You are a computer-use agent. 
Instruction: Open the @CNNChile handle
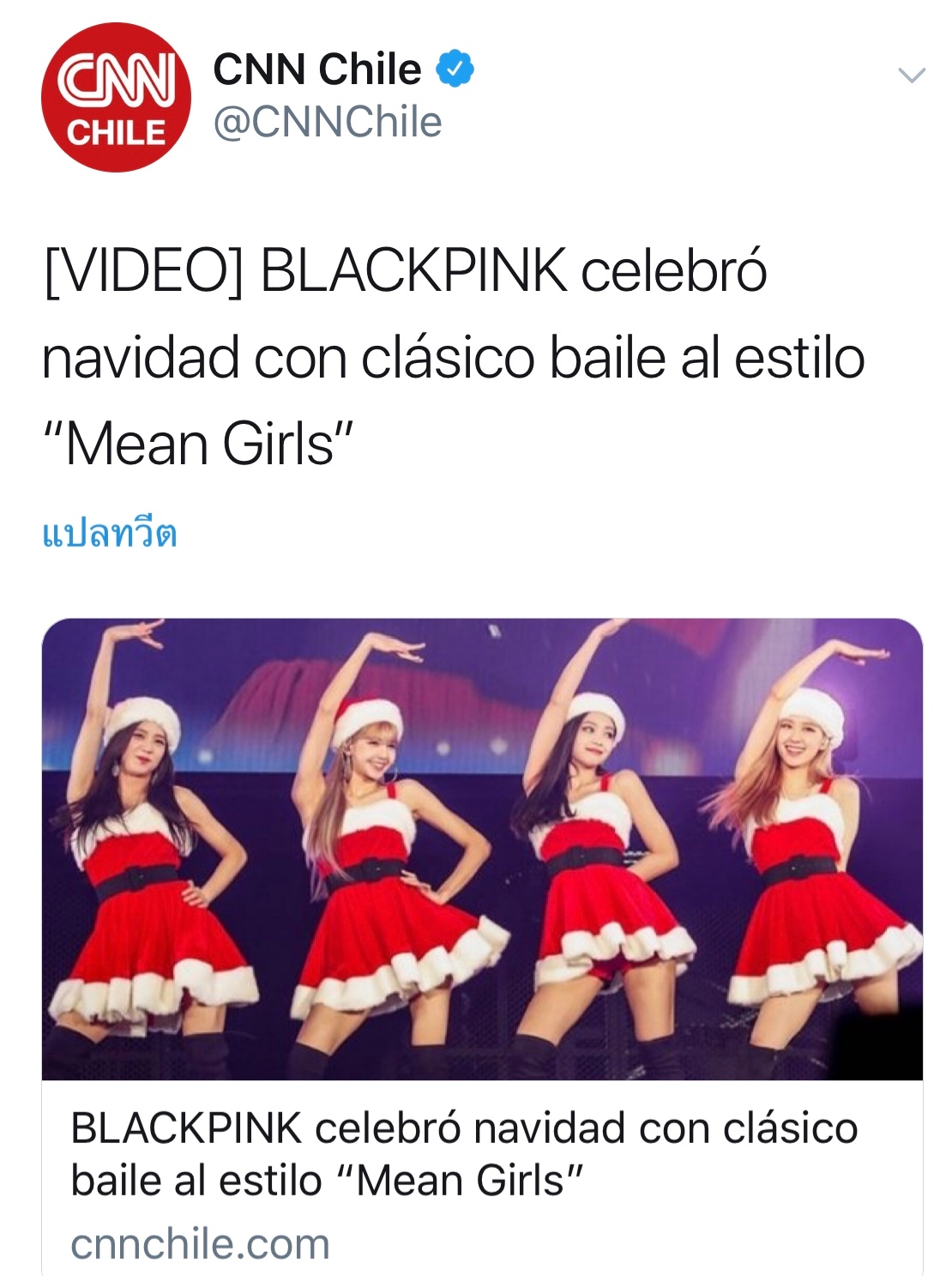point(328,123)
